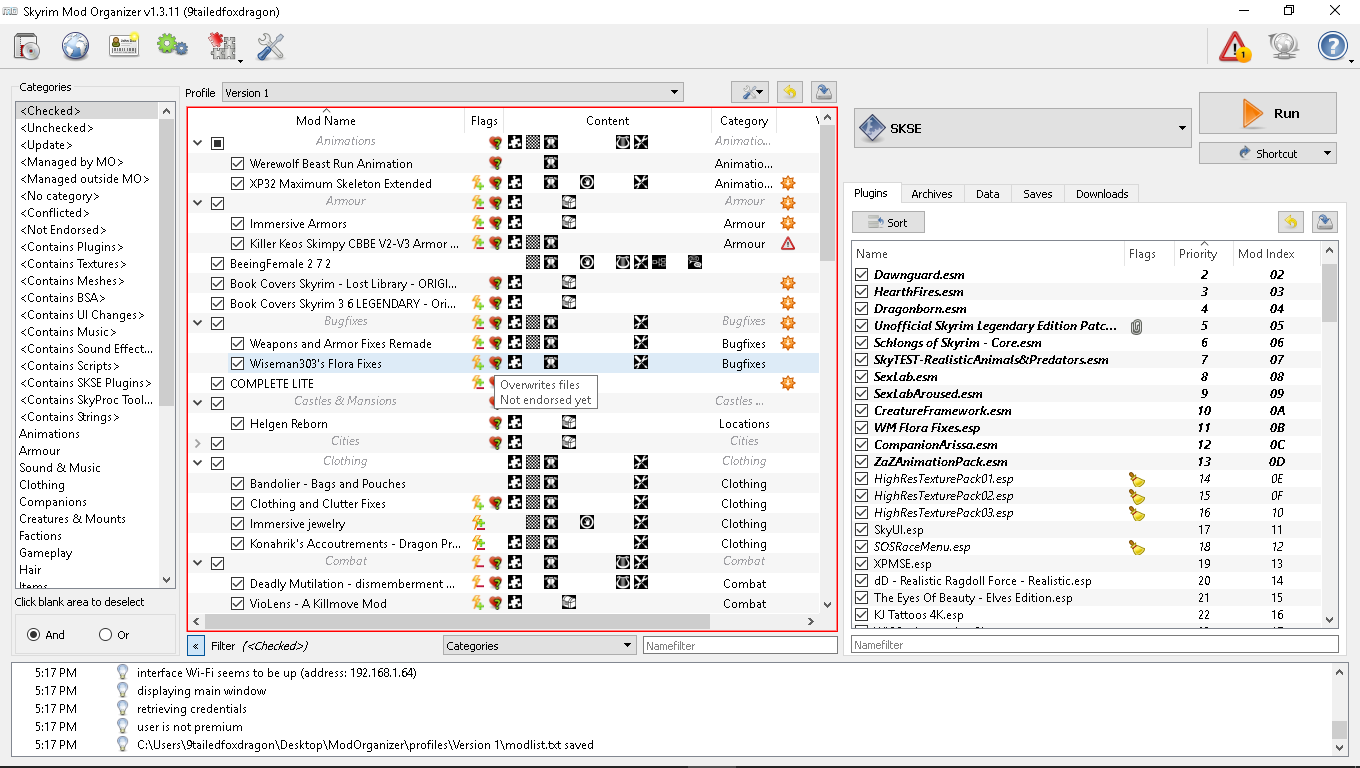This screenshot has width=1360, height=768.
Task: Click the mod list Namefilter field
Action: (740, 645)
